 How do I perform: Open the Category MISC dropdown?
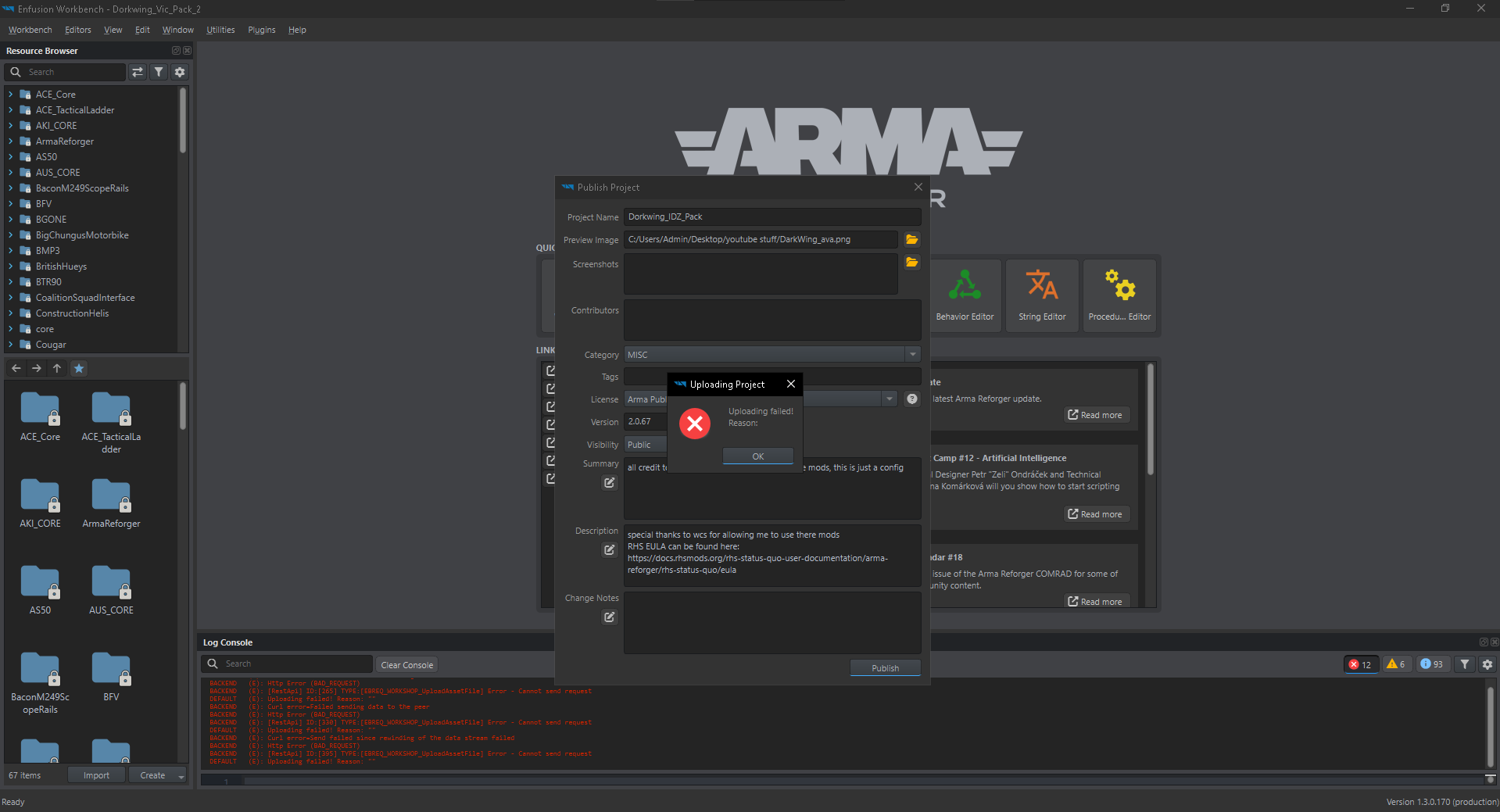772,355
